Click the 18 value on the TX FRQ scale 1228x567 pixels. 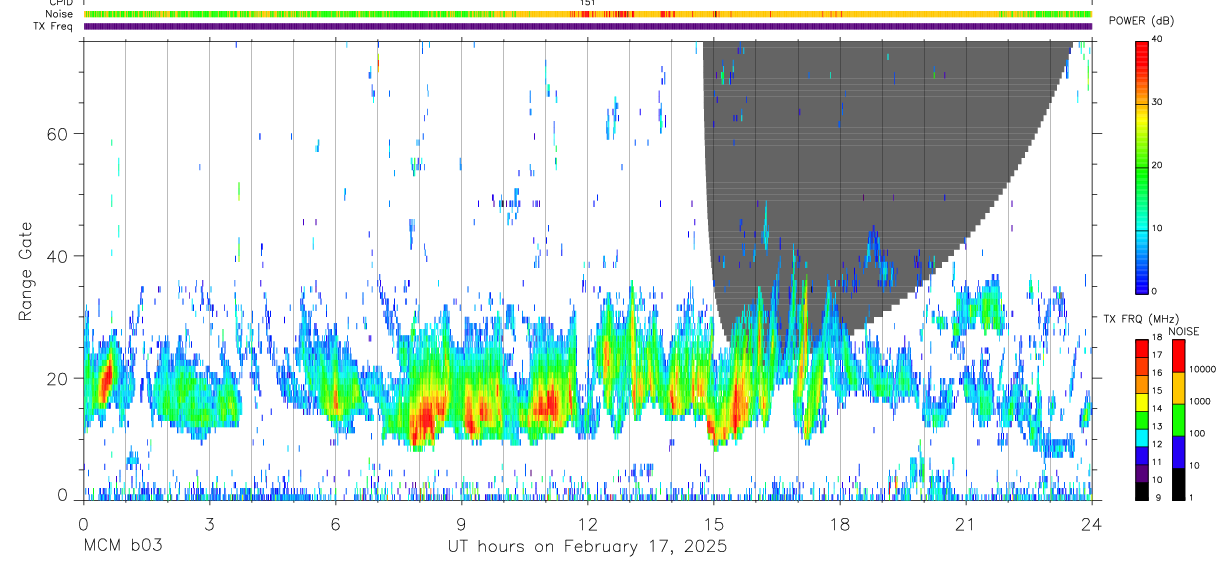[1157, 337]
